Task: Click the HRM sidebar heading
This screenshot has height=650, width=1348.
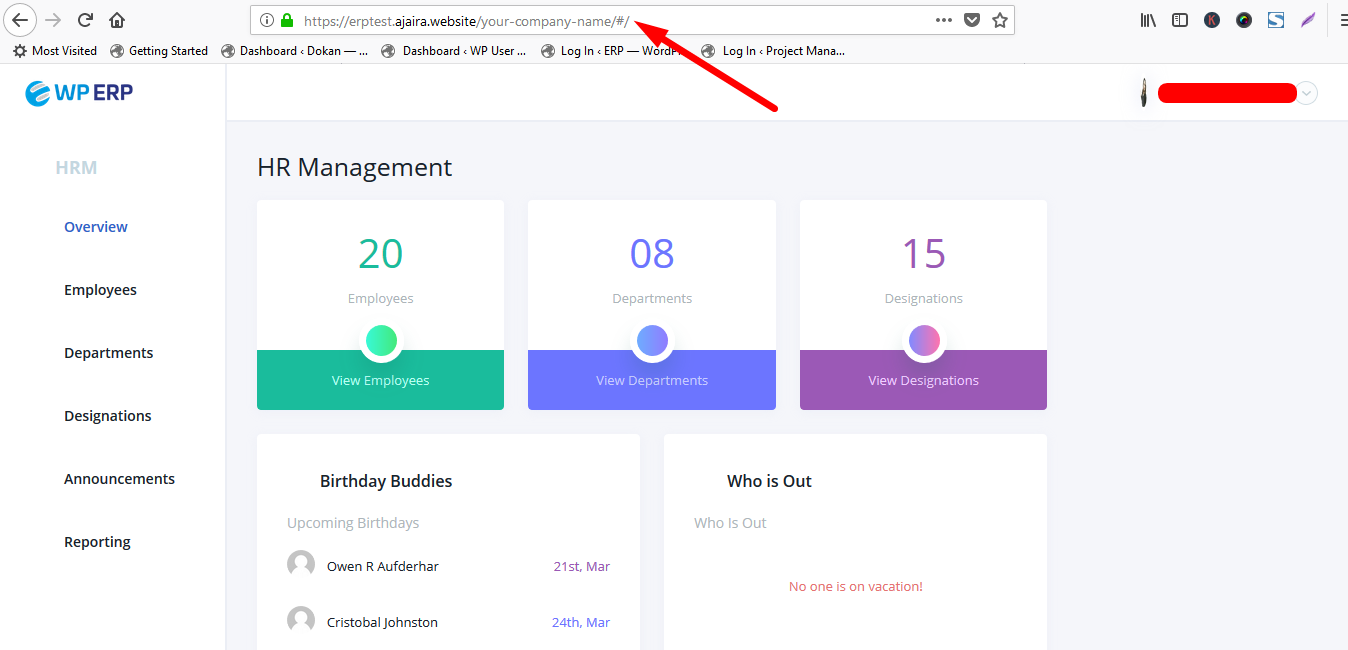Action: coord(76,168)
